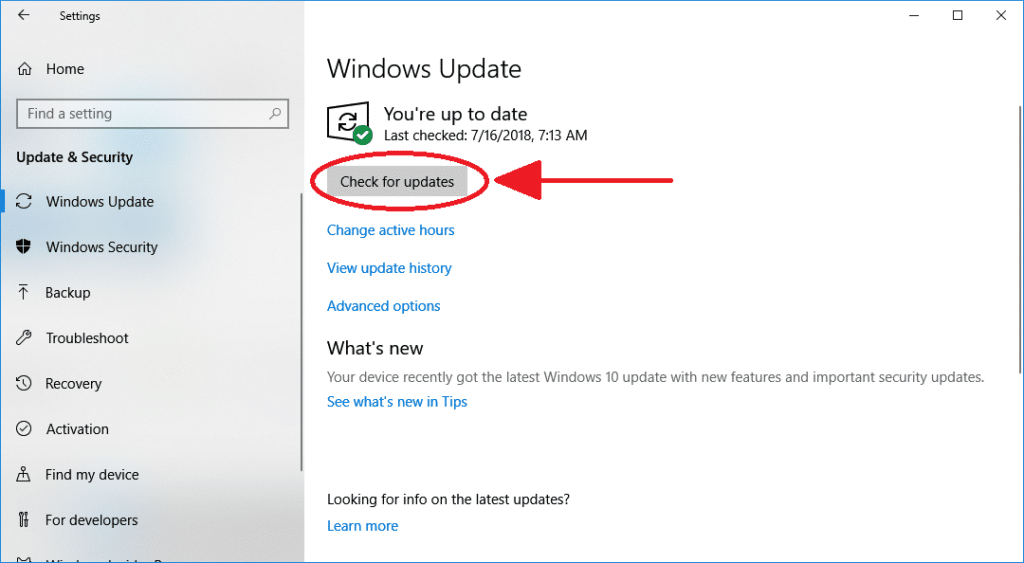Go to Backup settings

point(68,293)
